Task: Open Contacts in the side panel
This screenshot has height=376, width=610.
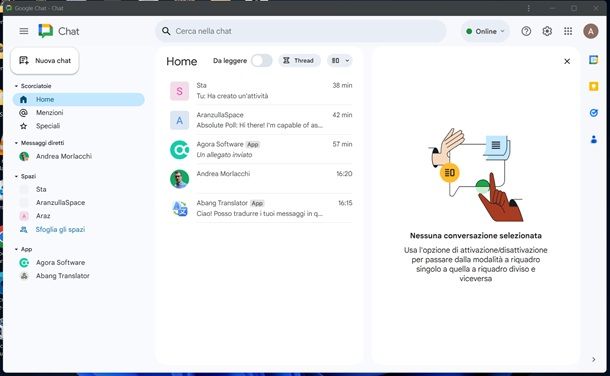Action: click(593, 139)
